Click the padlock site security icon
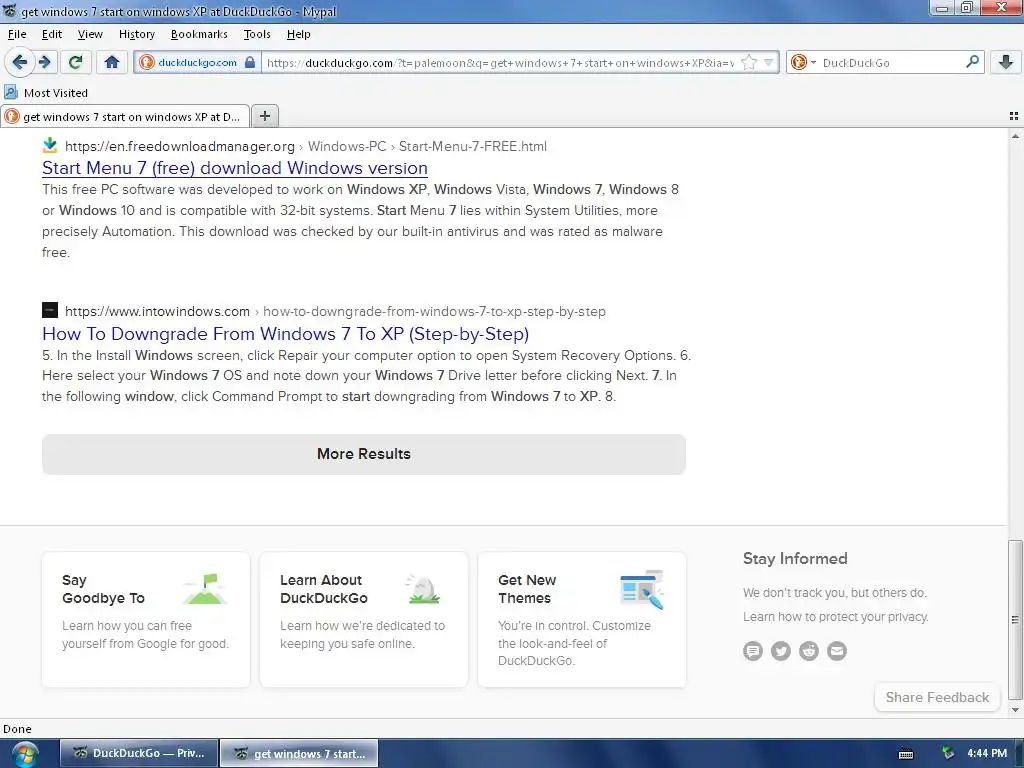This screenshot has width=1024, height=768. (x=249, y=62)
